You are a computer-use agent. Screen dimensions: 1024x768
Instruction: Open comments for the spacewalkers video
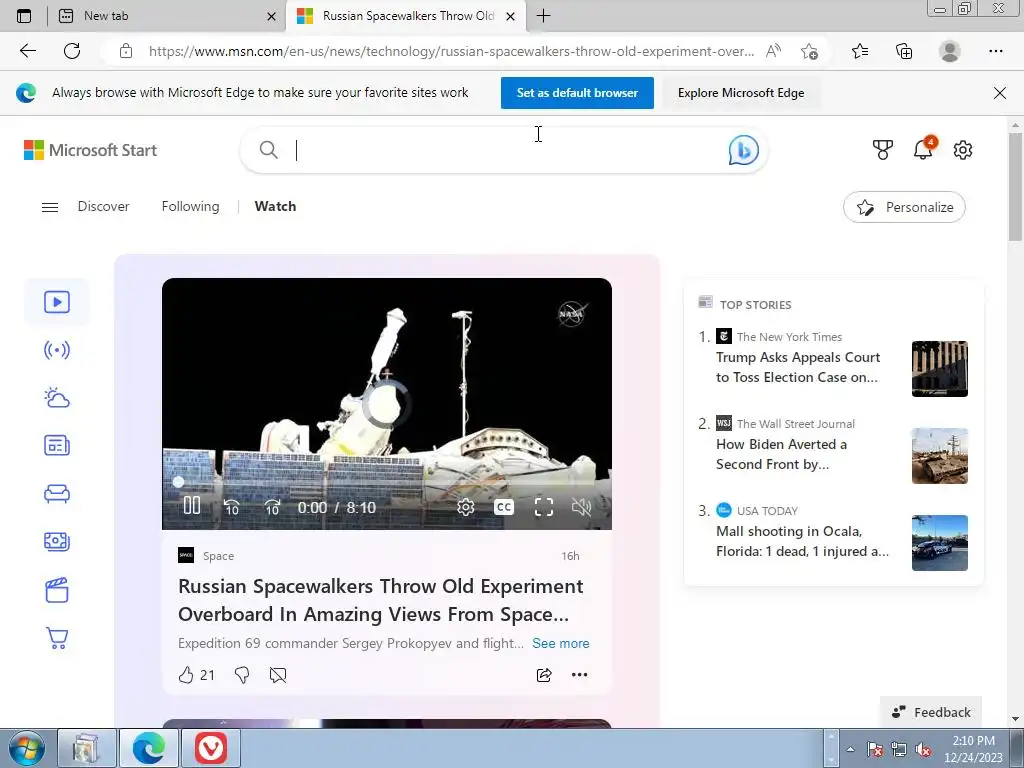tap(278, 675)
